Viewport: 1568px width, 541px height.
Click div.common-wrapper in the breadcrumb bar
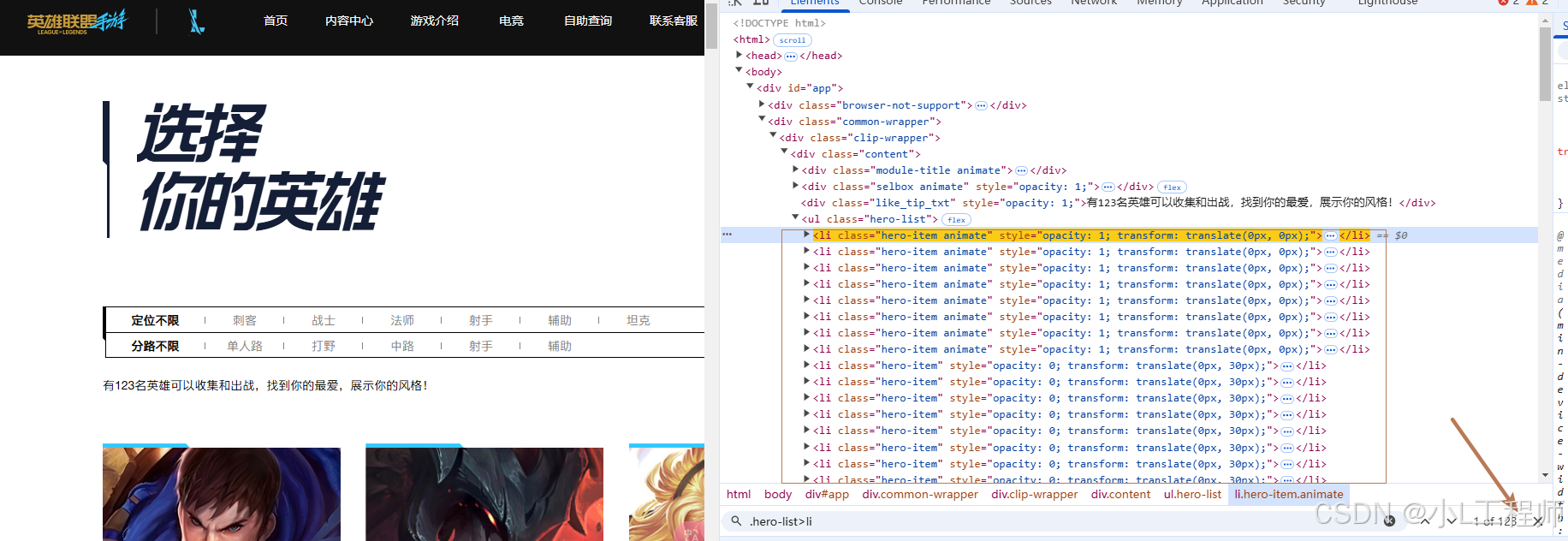[920, 494]
